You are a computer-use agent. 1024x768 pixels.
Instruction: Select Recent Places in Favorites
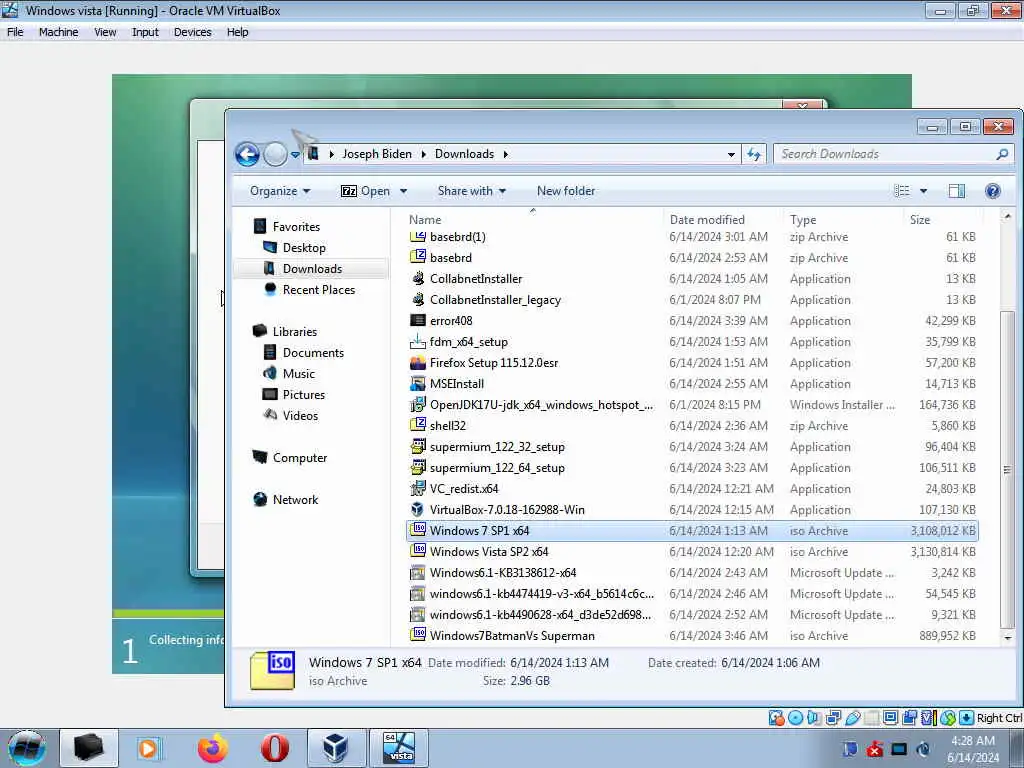point(319,290)
